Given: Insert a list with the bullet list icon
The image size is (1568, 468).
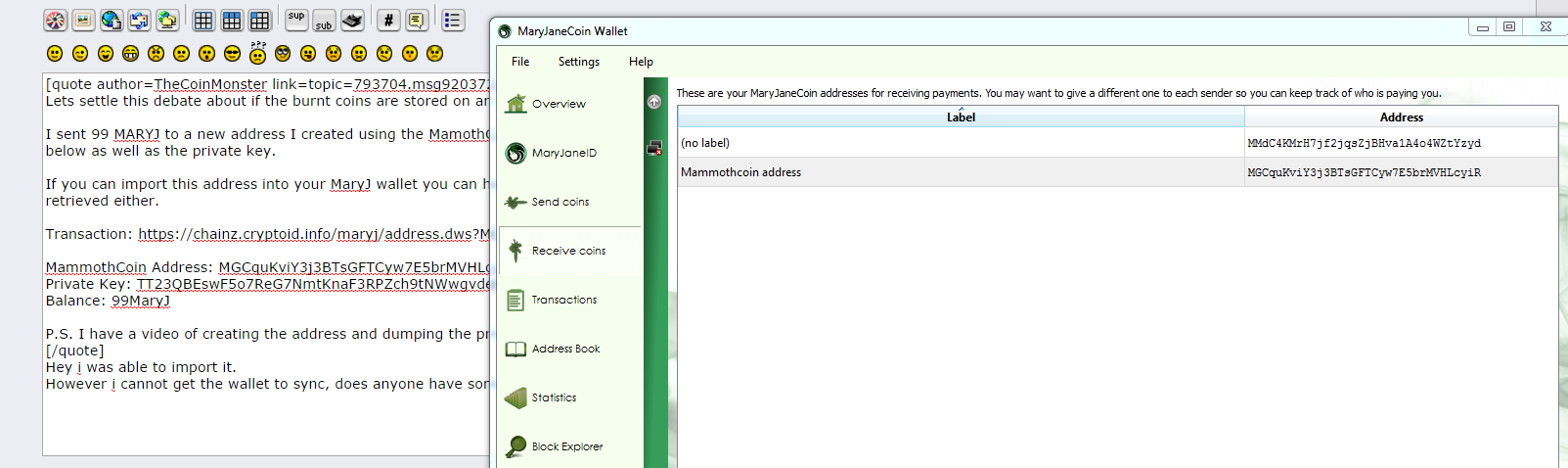Looking at the screenshot, I should [453, 20].
